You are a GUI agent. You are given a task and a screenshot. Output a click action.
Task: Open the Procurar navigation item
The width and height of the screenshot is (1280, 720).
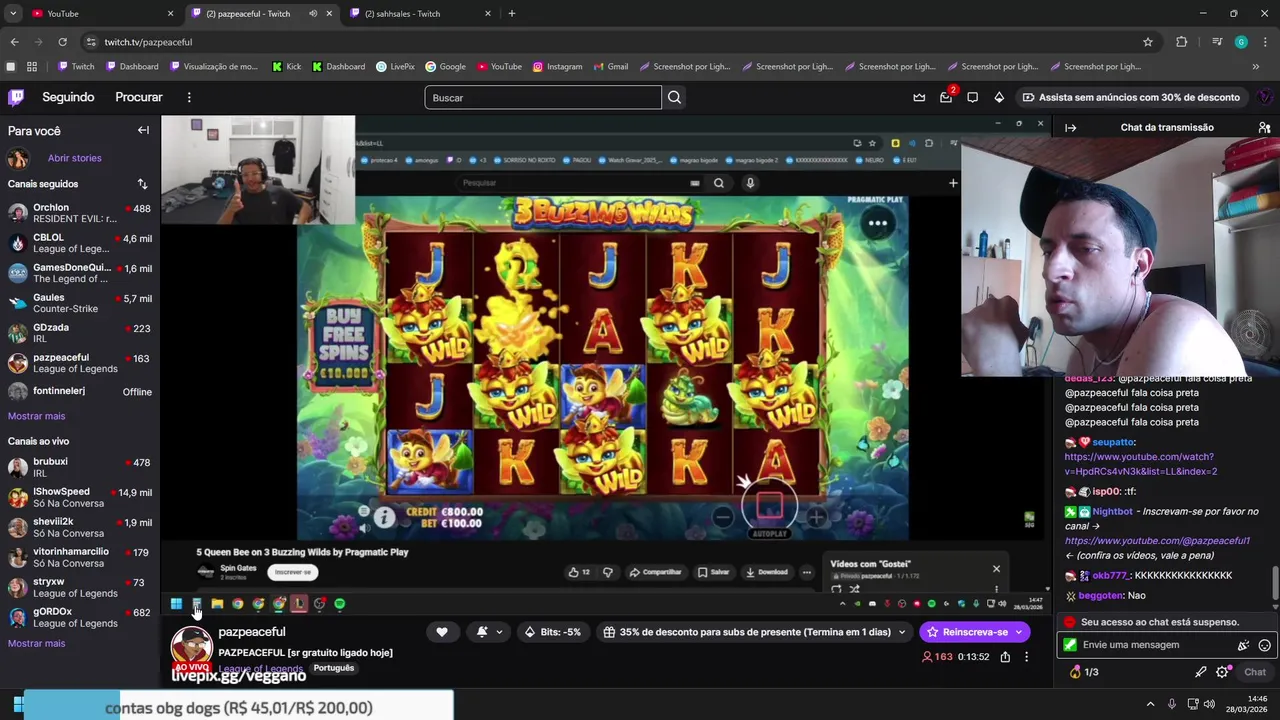tap(139, 97)
